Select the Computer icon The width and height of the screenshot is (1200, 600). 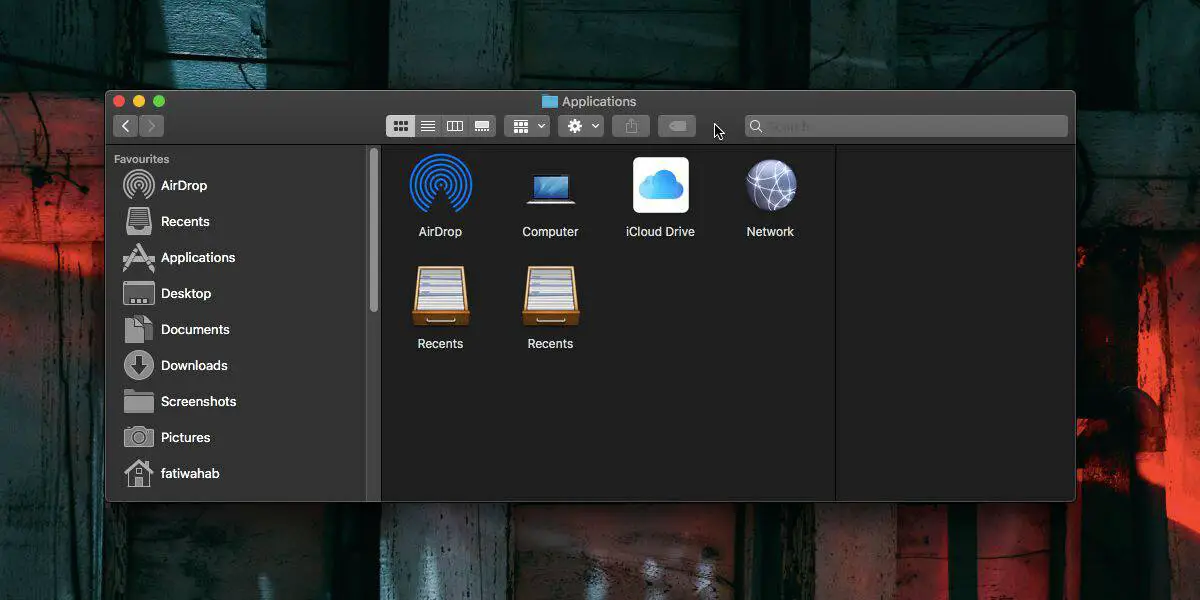coord(550,187)
